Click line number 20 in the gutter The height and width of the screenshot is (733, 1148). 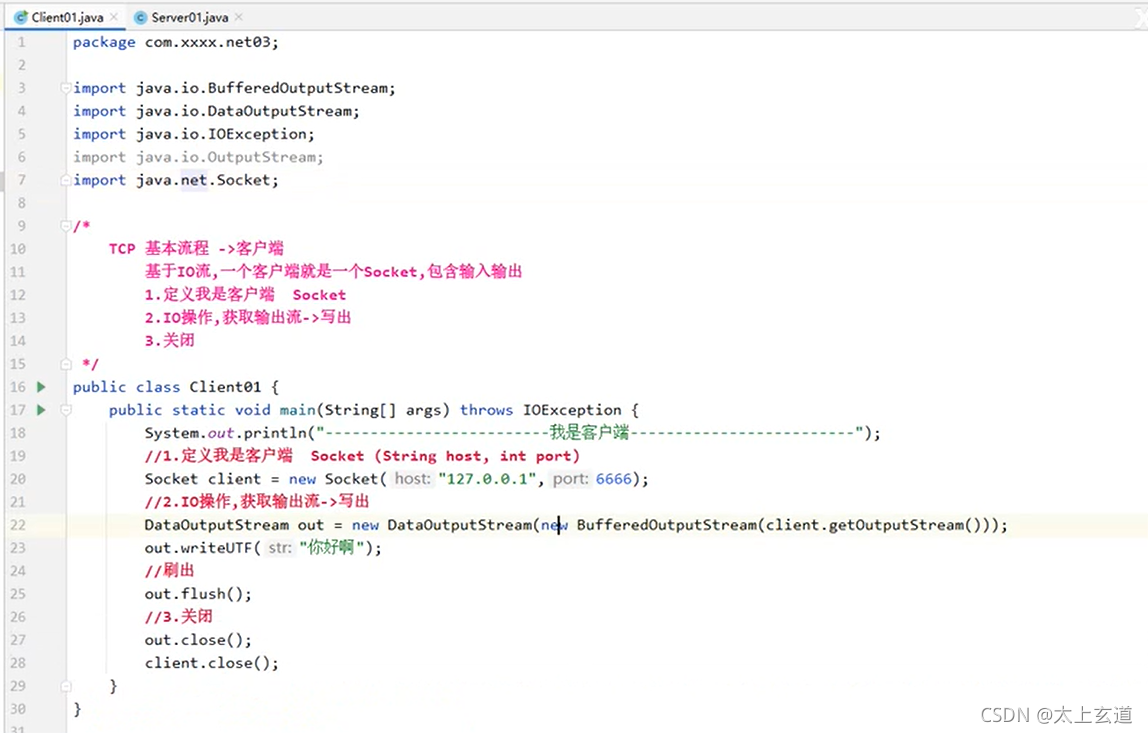(18, 479)
